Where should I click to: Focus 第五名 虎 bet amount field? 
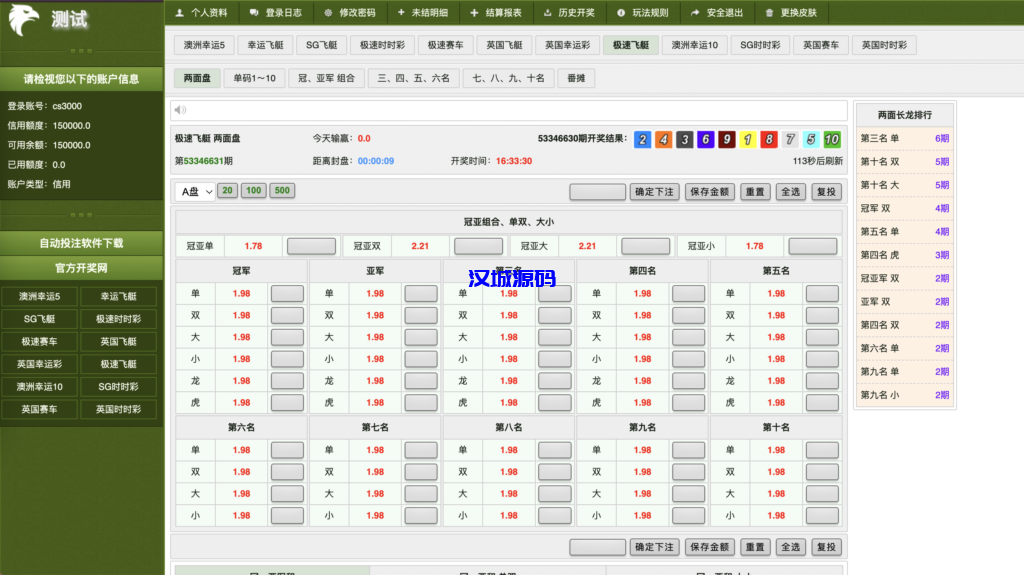(822, 402)
